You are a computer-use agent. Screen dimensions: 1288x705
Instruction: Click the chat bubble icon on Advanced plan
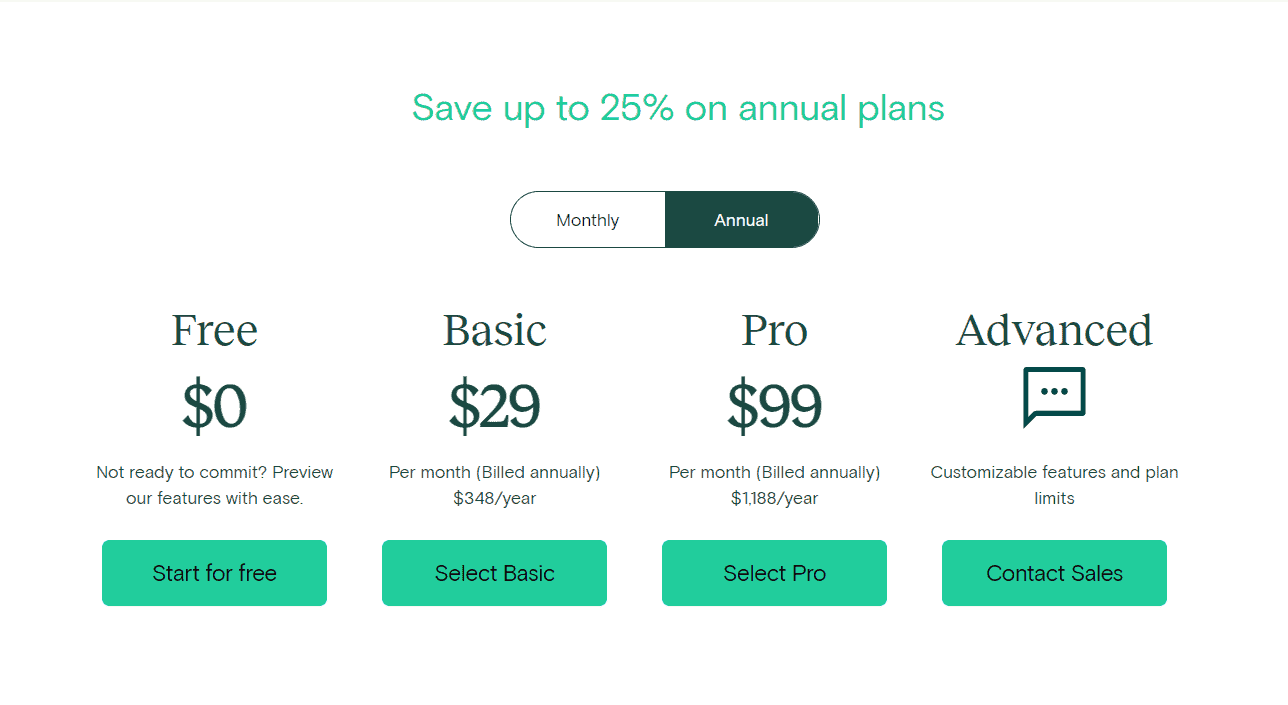tap(1054, 397)
